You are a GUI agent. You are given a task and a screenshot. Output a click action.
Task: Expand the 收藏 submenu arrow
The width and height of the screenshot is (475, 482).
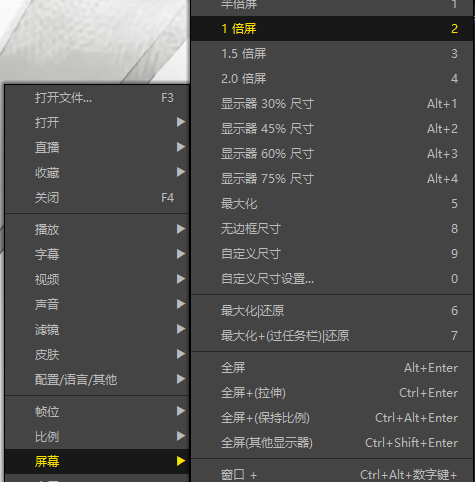tap(181, 172)
